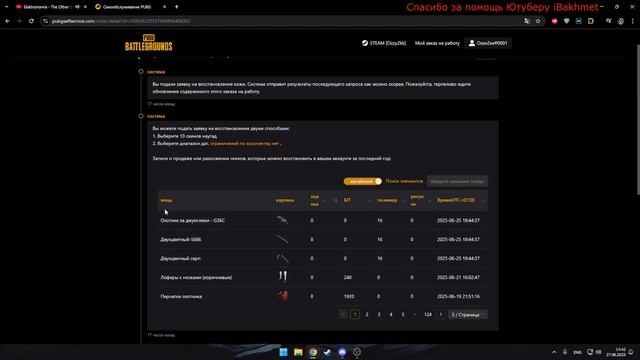Go to next page with arrow
This screenshot has width=640, height=360.
point(440,314)
